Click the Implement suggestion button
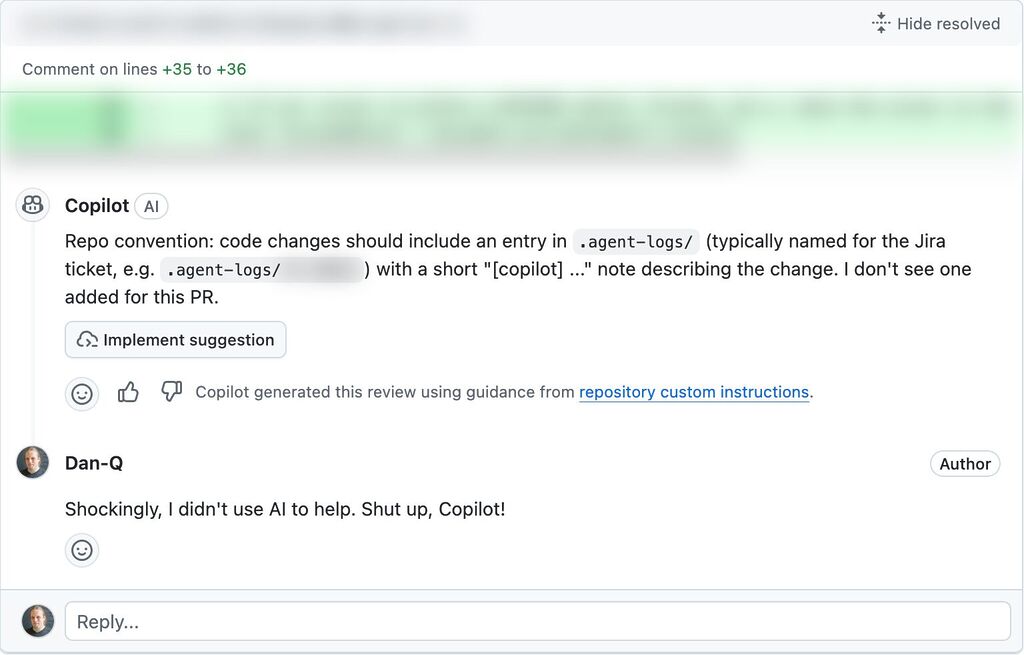Screen dimensions: 1024x655 [x=175, y=340]
